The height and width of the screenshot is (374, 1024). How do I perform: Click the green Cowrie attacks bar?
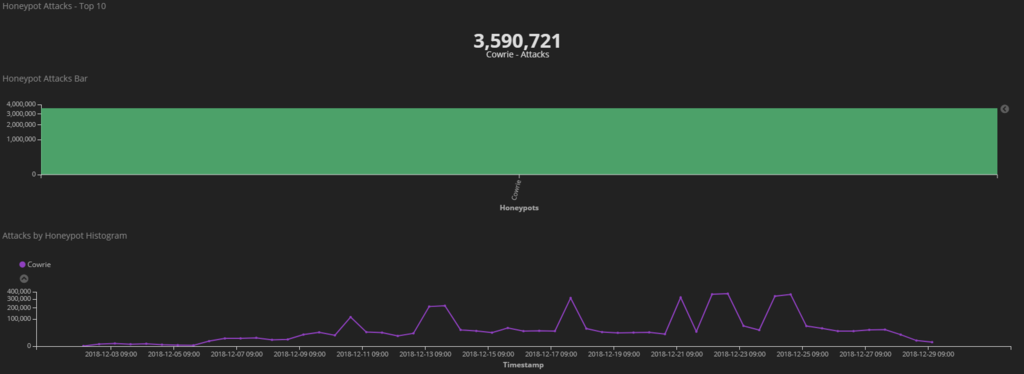(519, 141)
